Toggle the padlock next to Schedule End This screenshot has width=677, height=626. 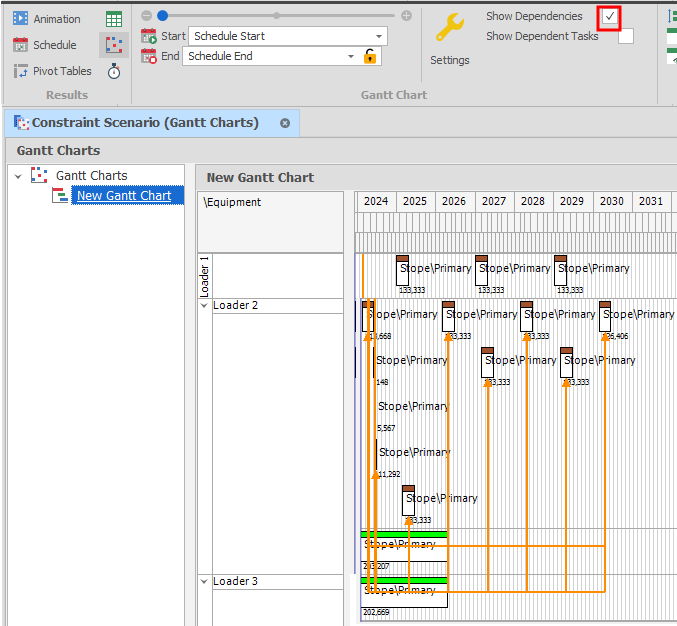tap(370, 56)
